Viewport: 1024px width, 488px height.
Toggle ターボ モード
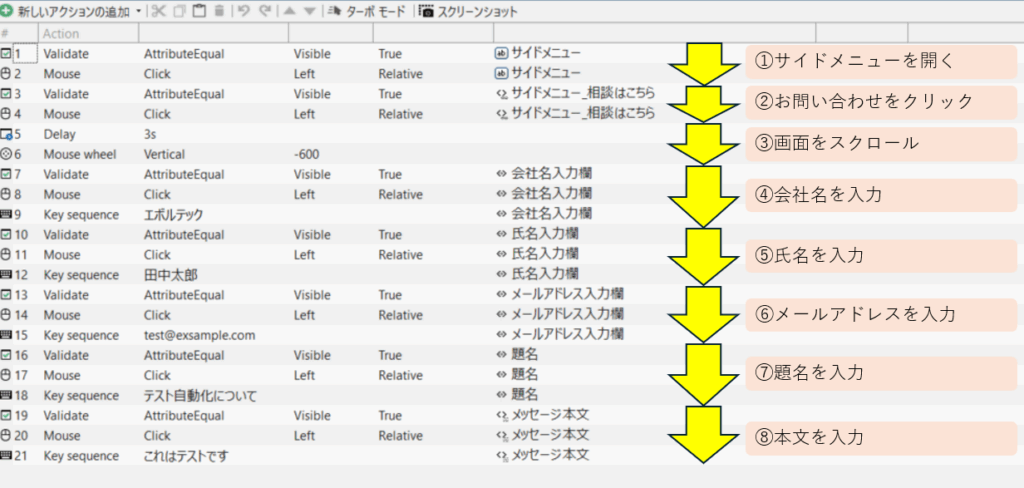[366, 11]
